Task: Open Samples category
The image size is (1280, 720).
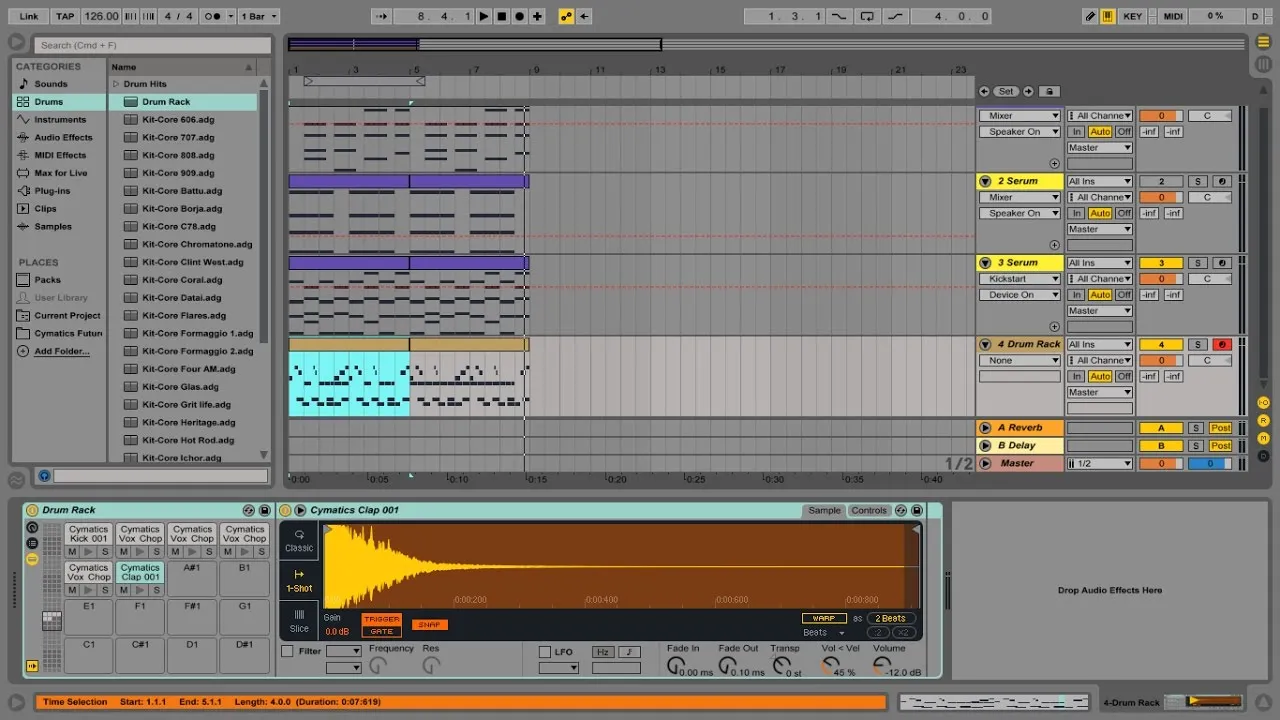Action: click(53, 227)
